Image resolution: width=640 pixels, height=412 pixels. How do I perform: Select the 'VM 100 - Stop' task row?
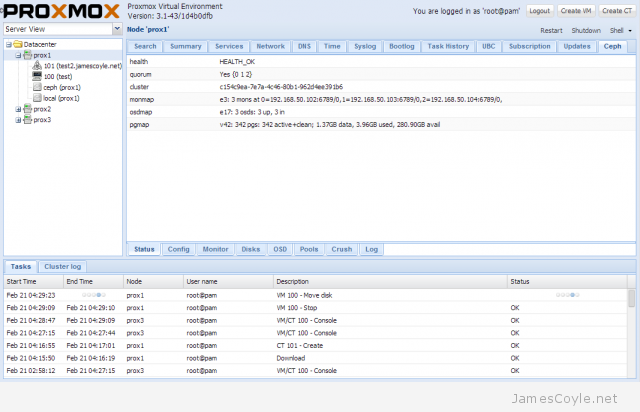pos(316,308)
